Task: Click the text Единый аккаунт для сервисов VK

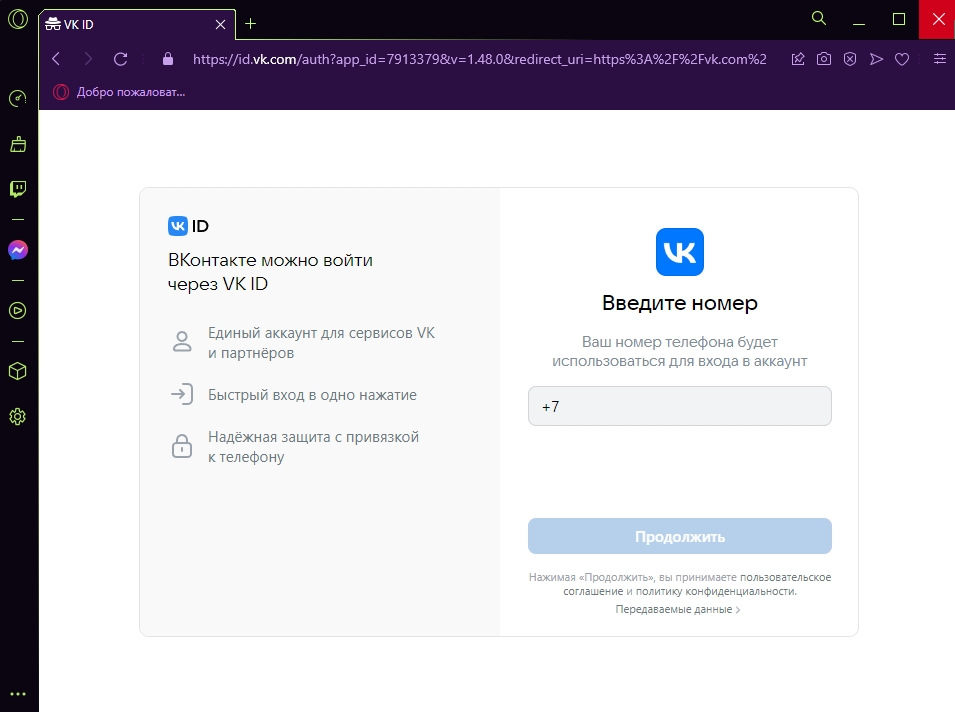Action: coord(322,333)
